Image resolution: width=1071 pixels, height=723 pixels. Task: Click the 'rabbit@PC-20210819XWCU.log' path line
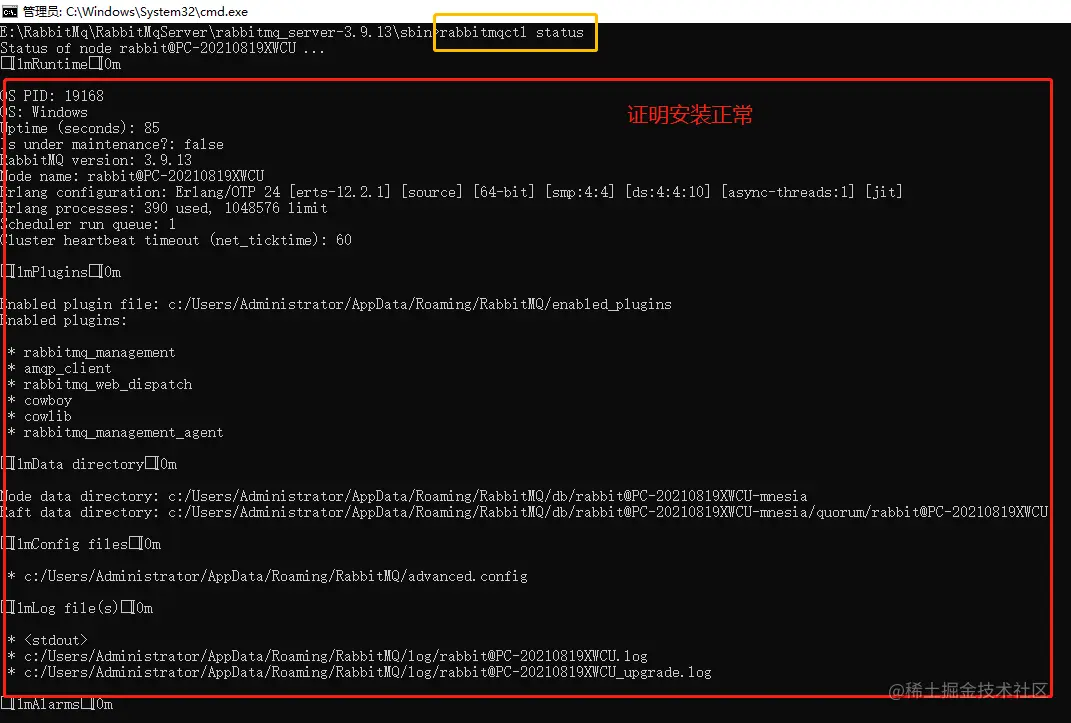328,656
